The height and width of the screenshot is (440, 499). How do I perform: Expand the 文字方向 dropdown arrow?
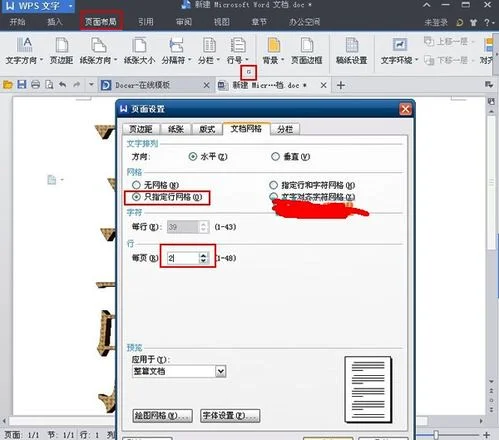point(42,60)
